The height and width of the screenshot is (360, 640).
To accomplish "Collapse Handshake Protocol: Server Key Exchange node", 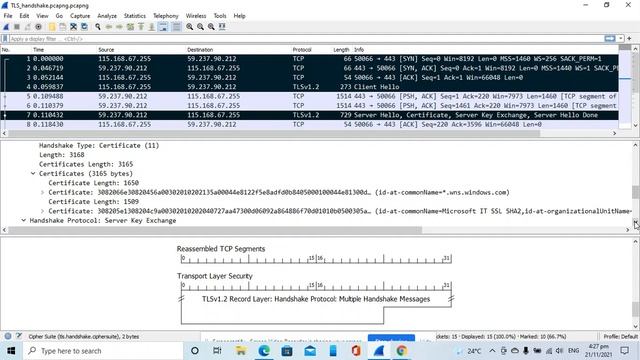I will (24, 220).
